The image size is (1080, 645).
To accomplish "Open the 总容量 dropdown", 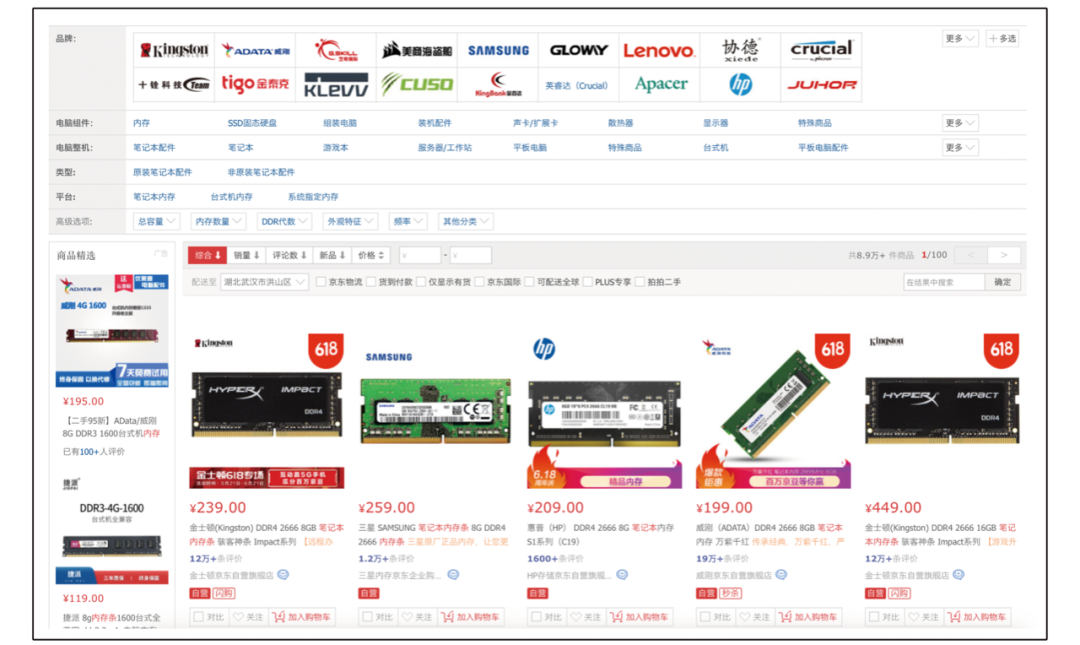I will [x=156, y=221].
